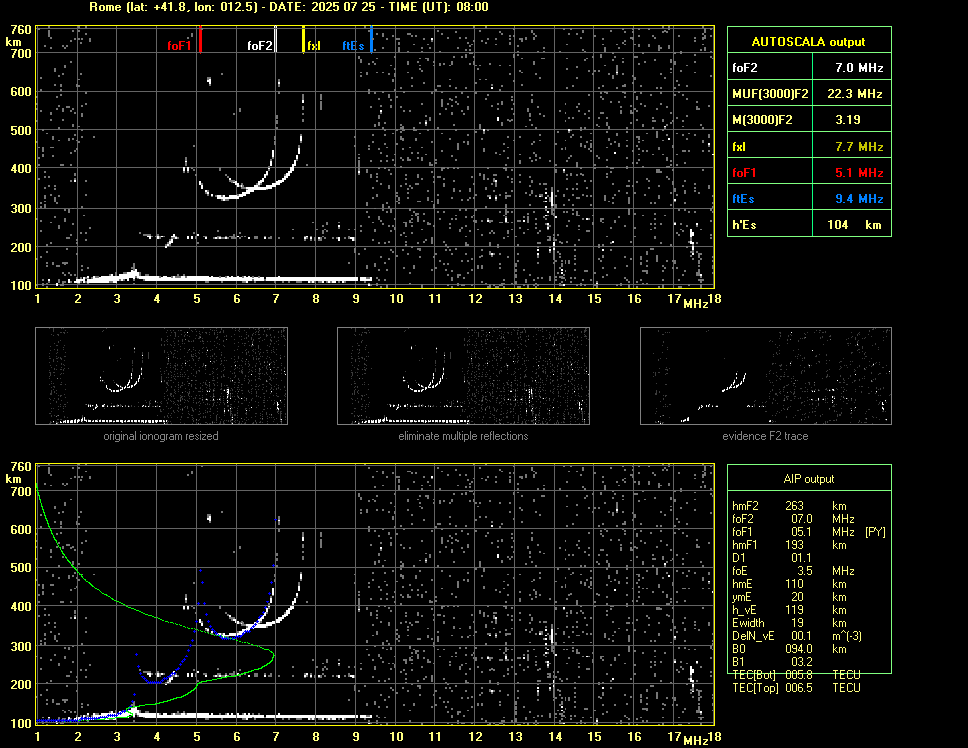The height and width of the screenshot is (748, 968).
Task: Click the M(3000)F2 label
Action: tap(762, 120)
